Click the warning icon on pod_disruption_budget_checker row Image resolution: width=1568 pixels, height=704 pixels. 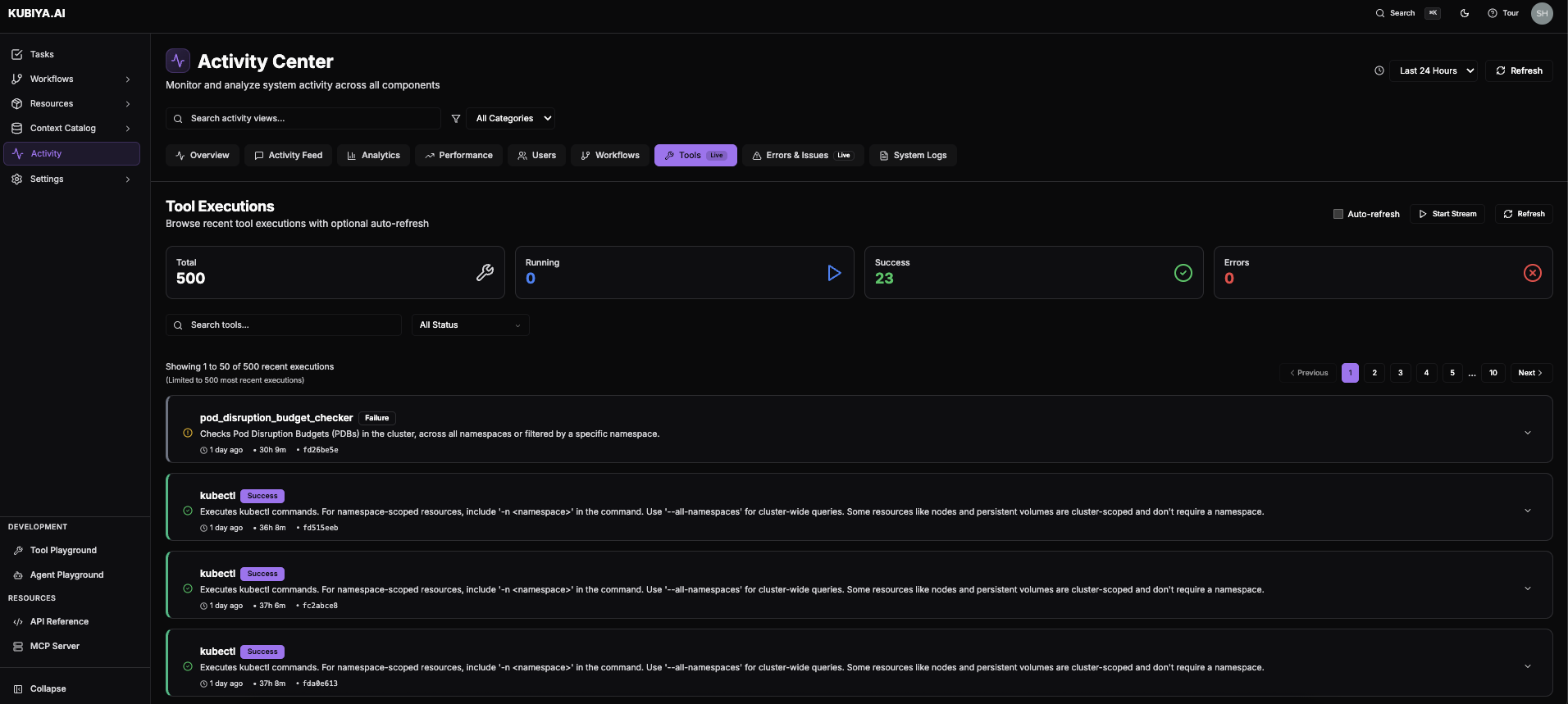[x=188, y=433]
